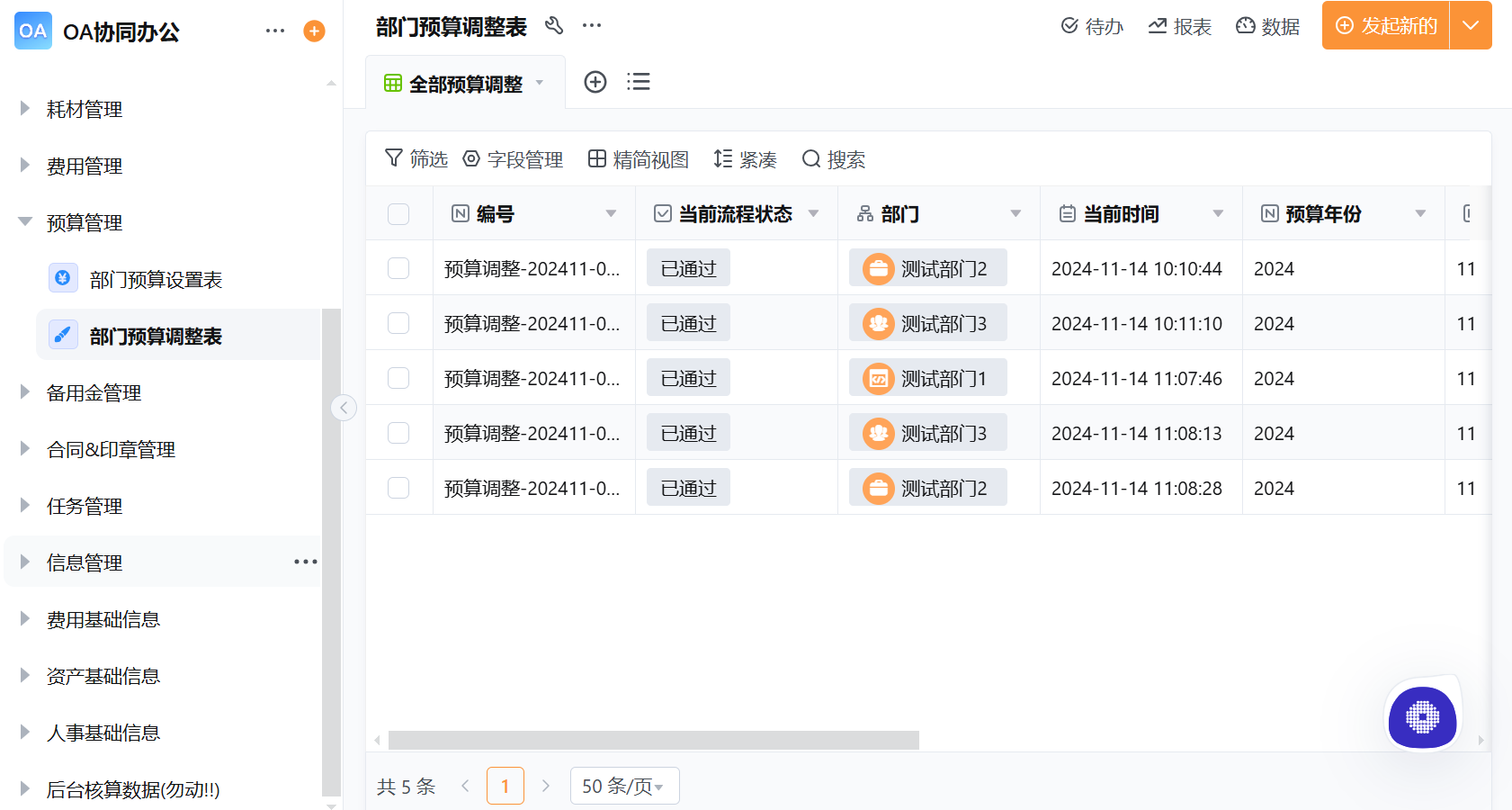This screenshot has width=1512, height=810.
Task: Check the row for 测试部门1
Action: pyautogui.click(x=398, y=377)
